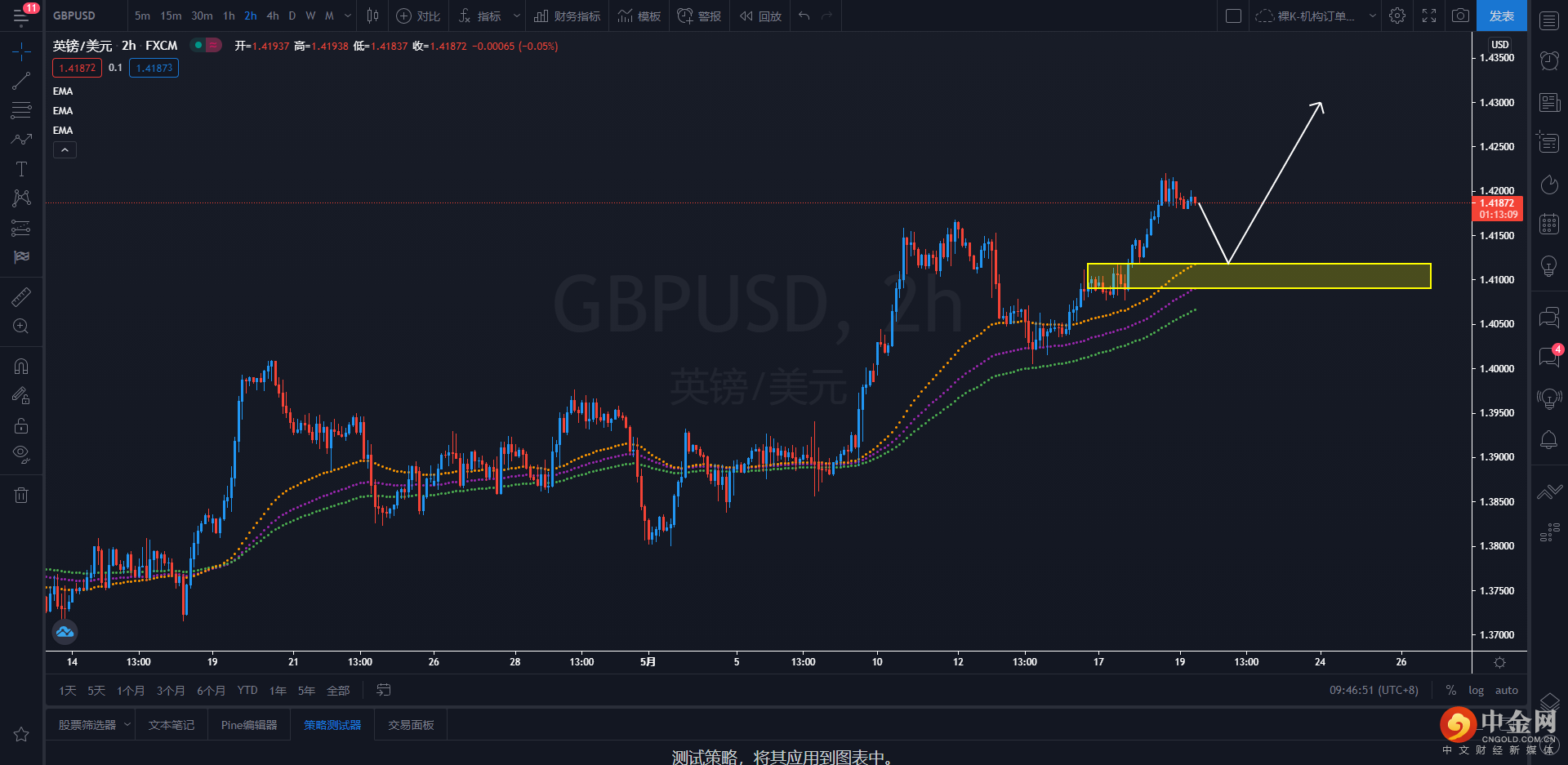This screenshot has width=1568, height=765.
Task: Toggle the market status pill beside FXCM
Action: pos(206,46)
